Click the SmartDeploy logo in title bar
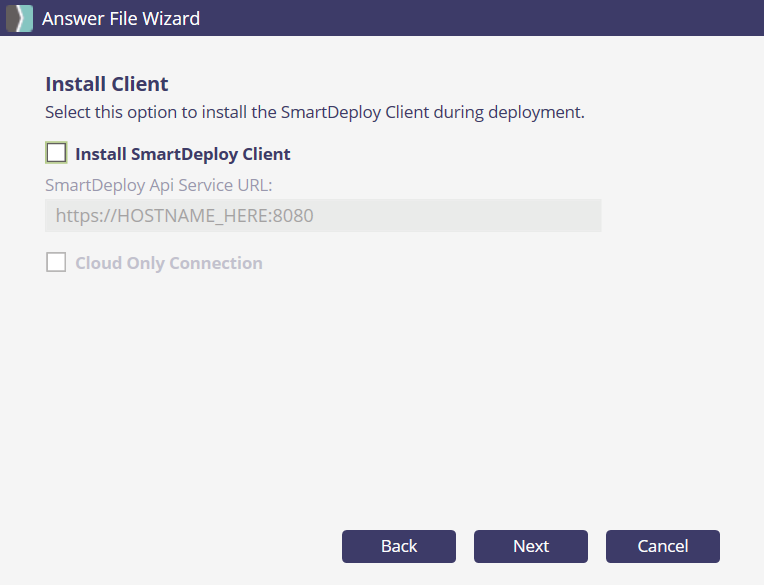This screenshot has height=585, width=764. (19, 18)
